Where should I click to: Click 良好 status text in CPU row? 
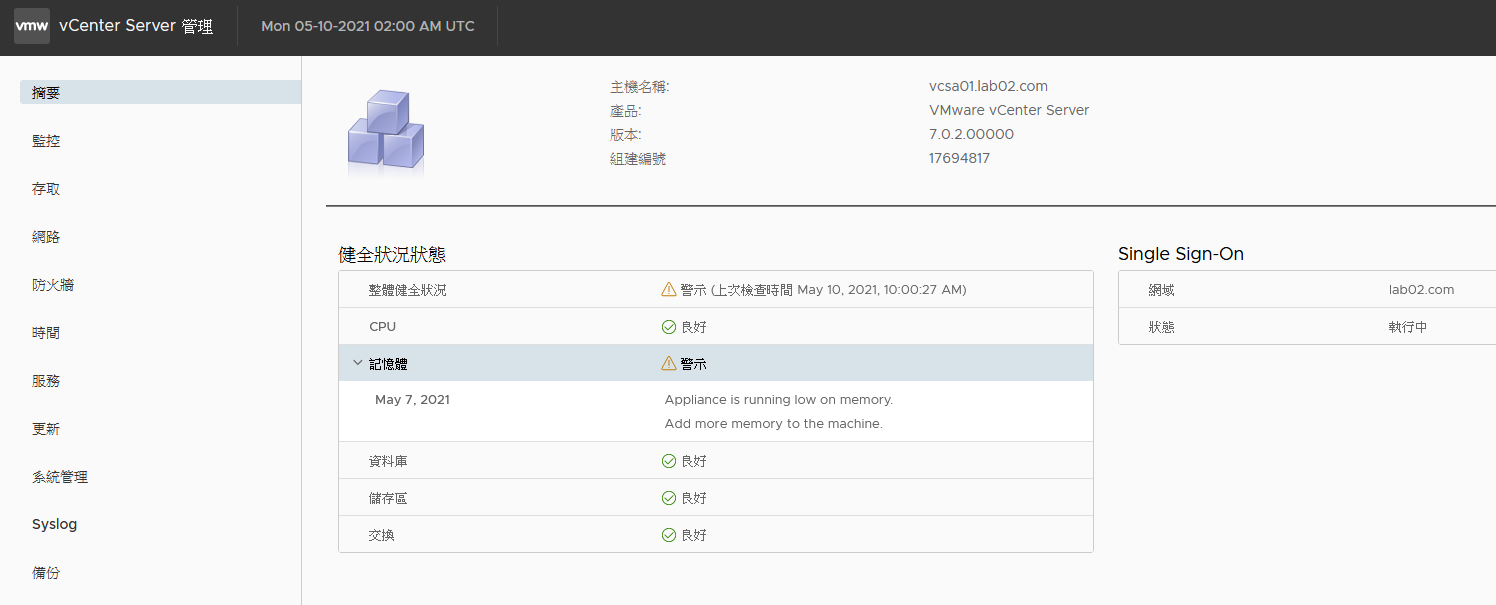pos(694,327)
